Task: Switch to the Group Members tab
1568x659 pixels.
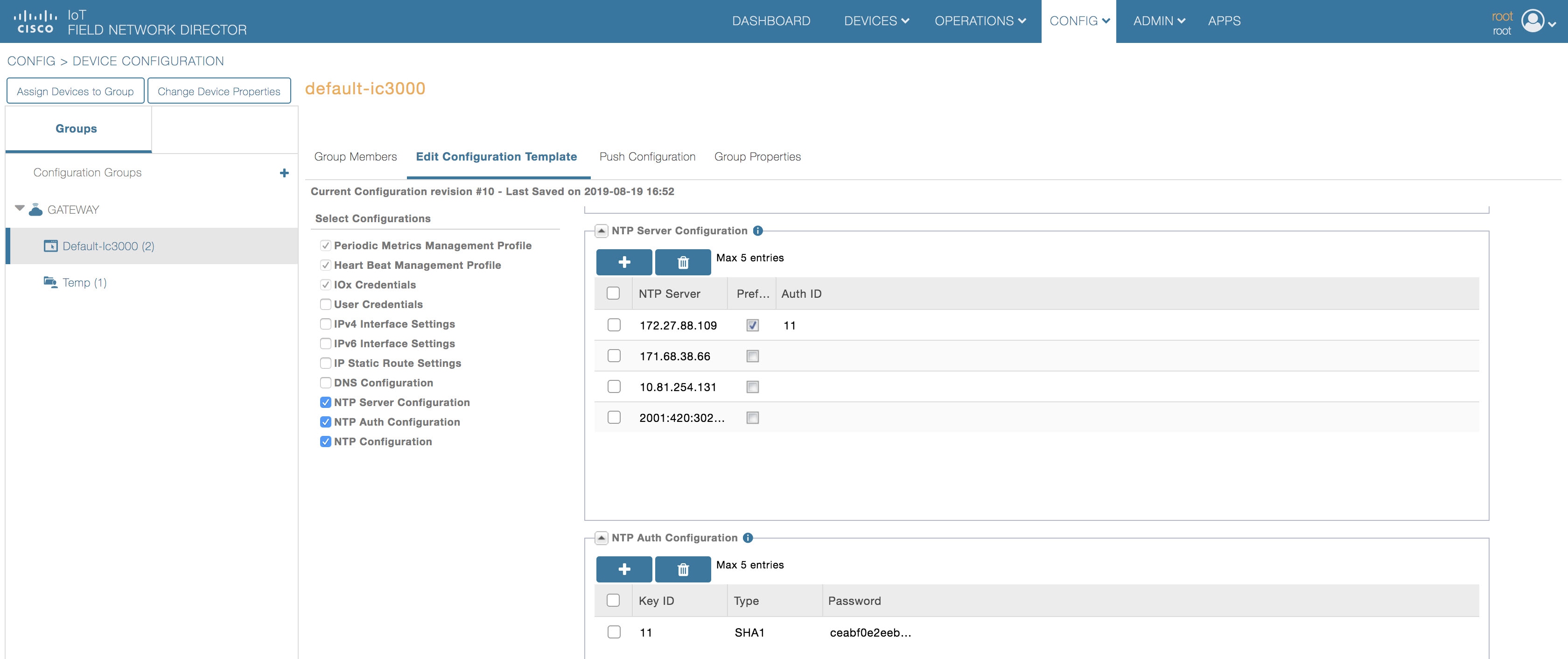Action: pyautogui.click(x=356, y=156)
